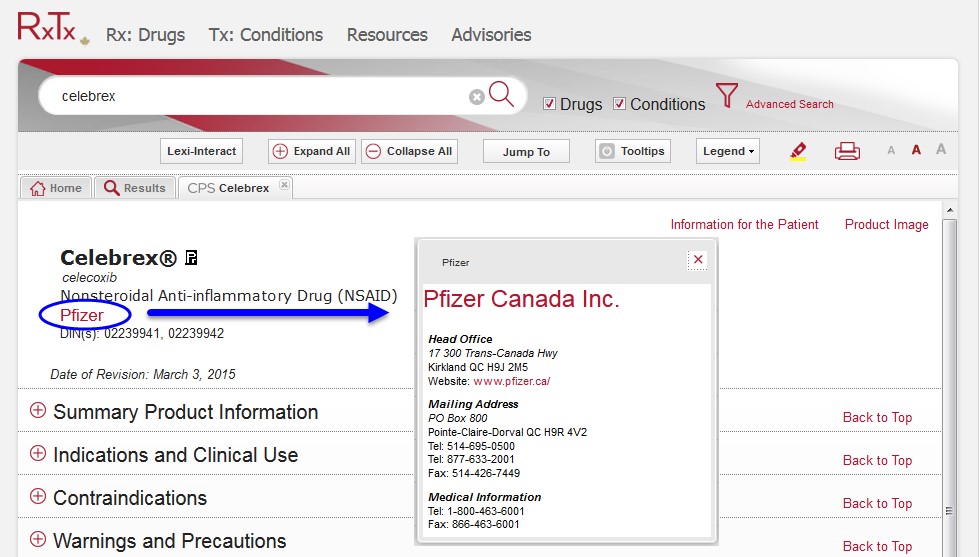
Task: Open the Tx: Conditions menu
Action: coord(266,35)
